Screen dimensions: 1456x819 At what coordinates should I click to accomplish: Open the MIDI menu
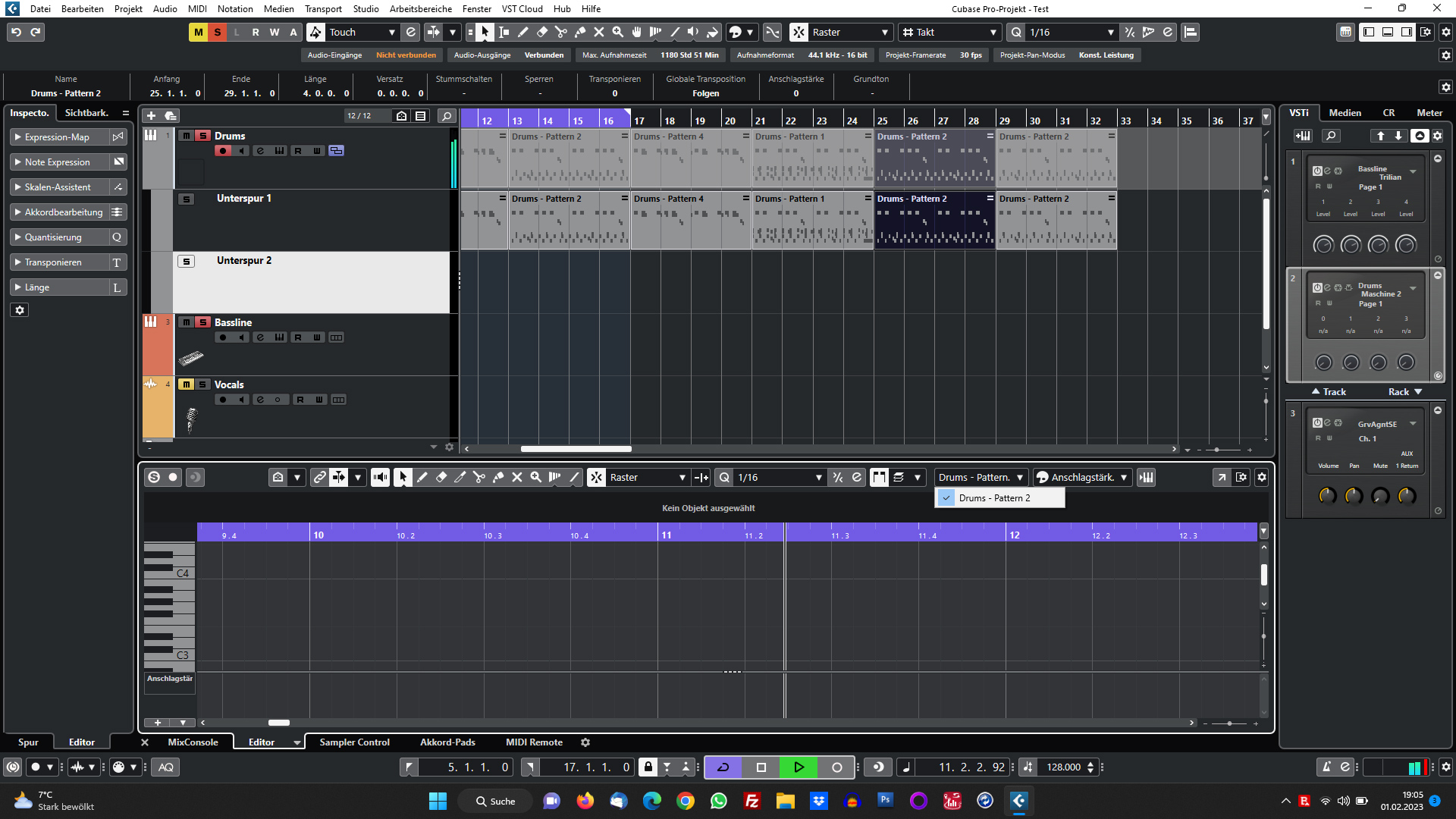197,9
